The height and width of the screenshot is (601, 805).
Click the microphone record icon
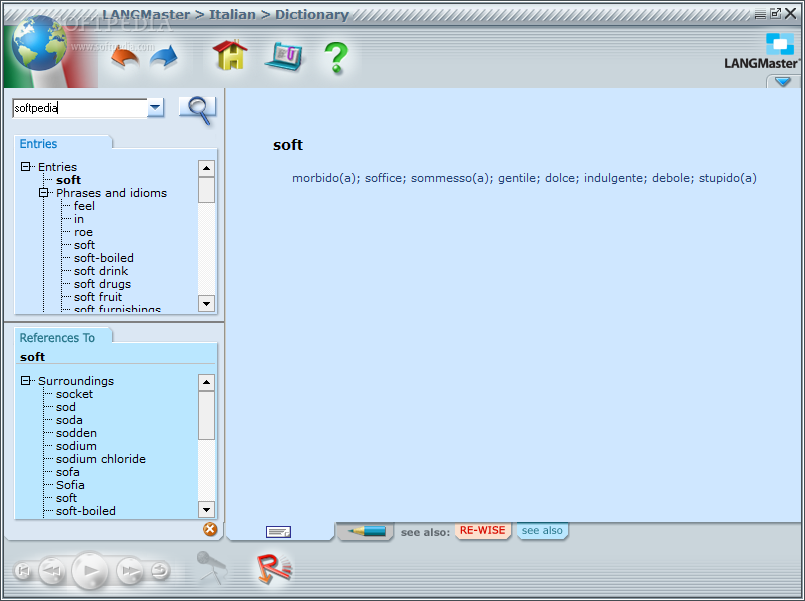pos(212,567)
